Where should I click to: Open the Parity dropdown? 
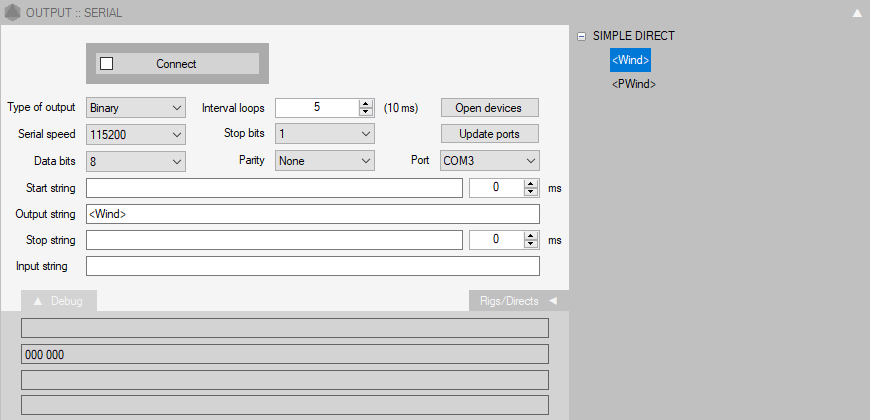[x=324, y=160]
